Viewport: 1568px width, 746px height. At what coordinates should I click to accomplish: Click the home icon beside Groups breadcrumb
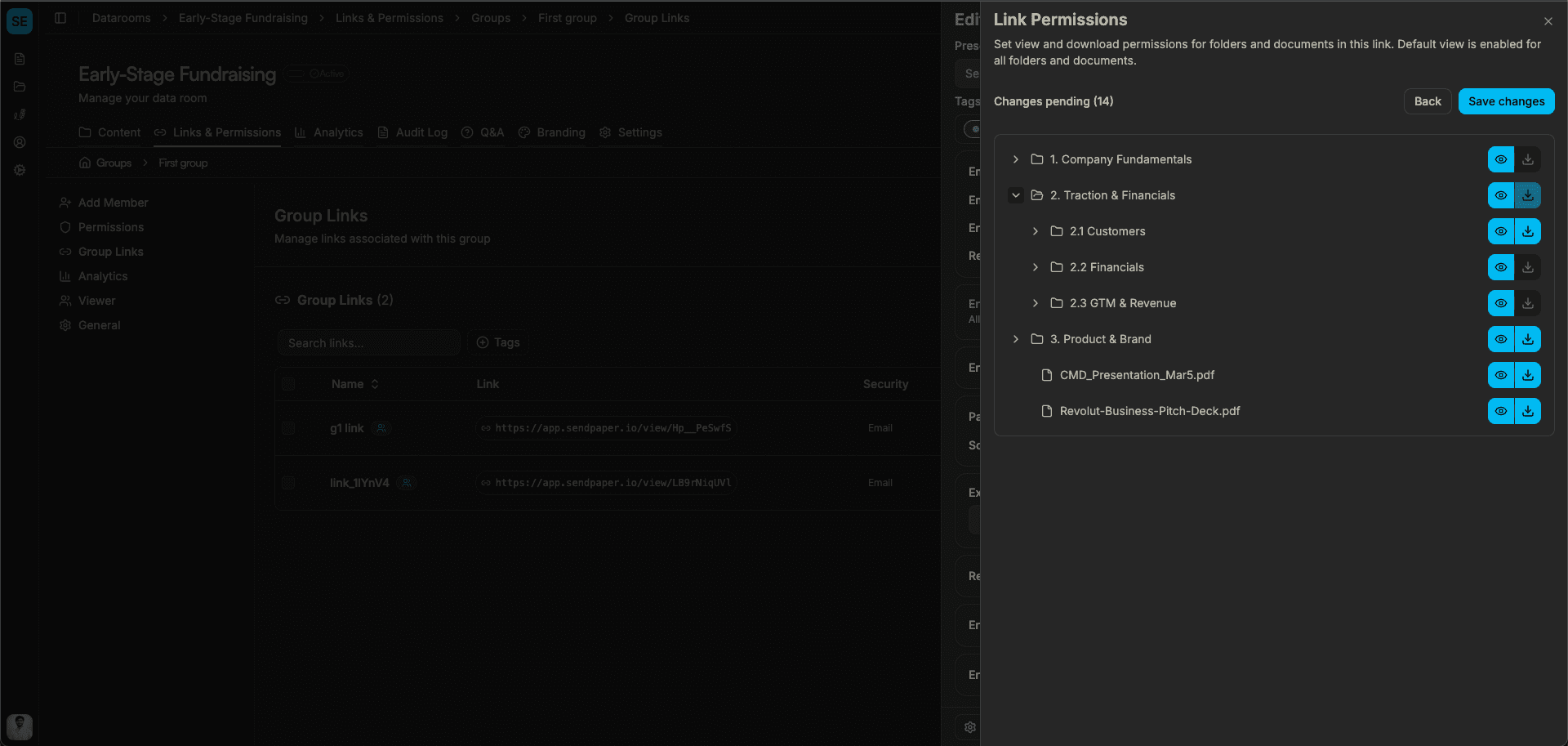pyautogui.click(x=84, y=163)
